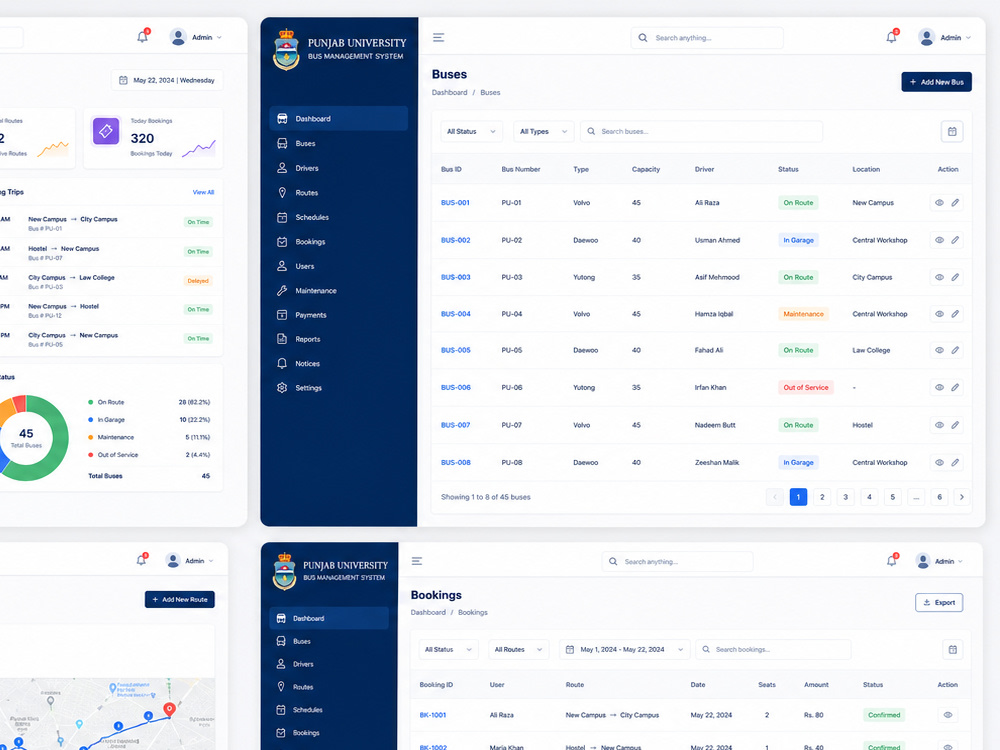Click the notification bell in Routes window
Screen dimensions: 1000x750
click(141, 561)
